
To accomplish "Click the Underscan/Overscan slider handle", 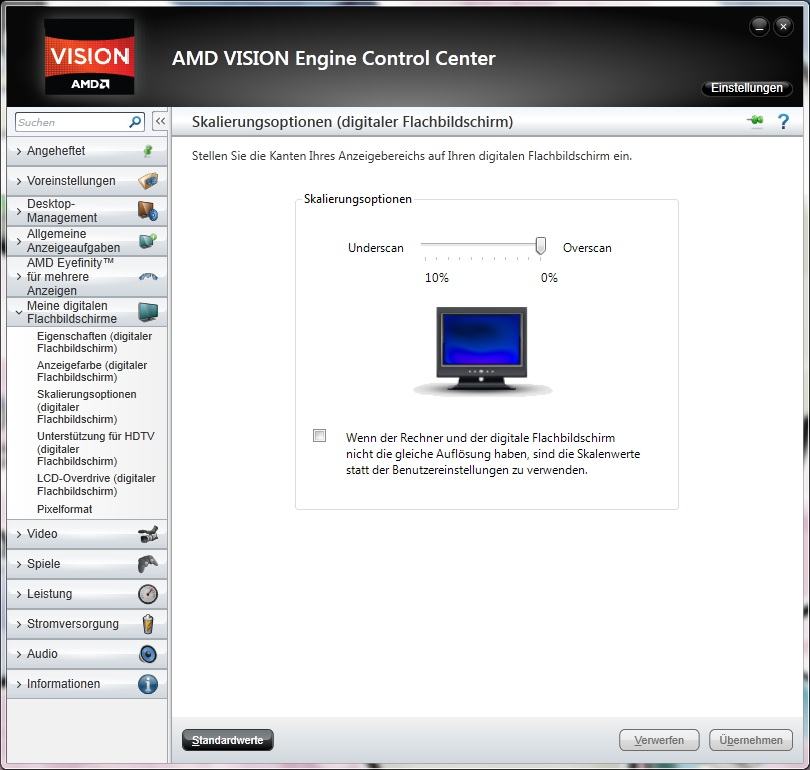I will [x=540, y=246].
